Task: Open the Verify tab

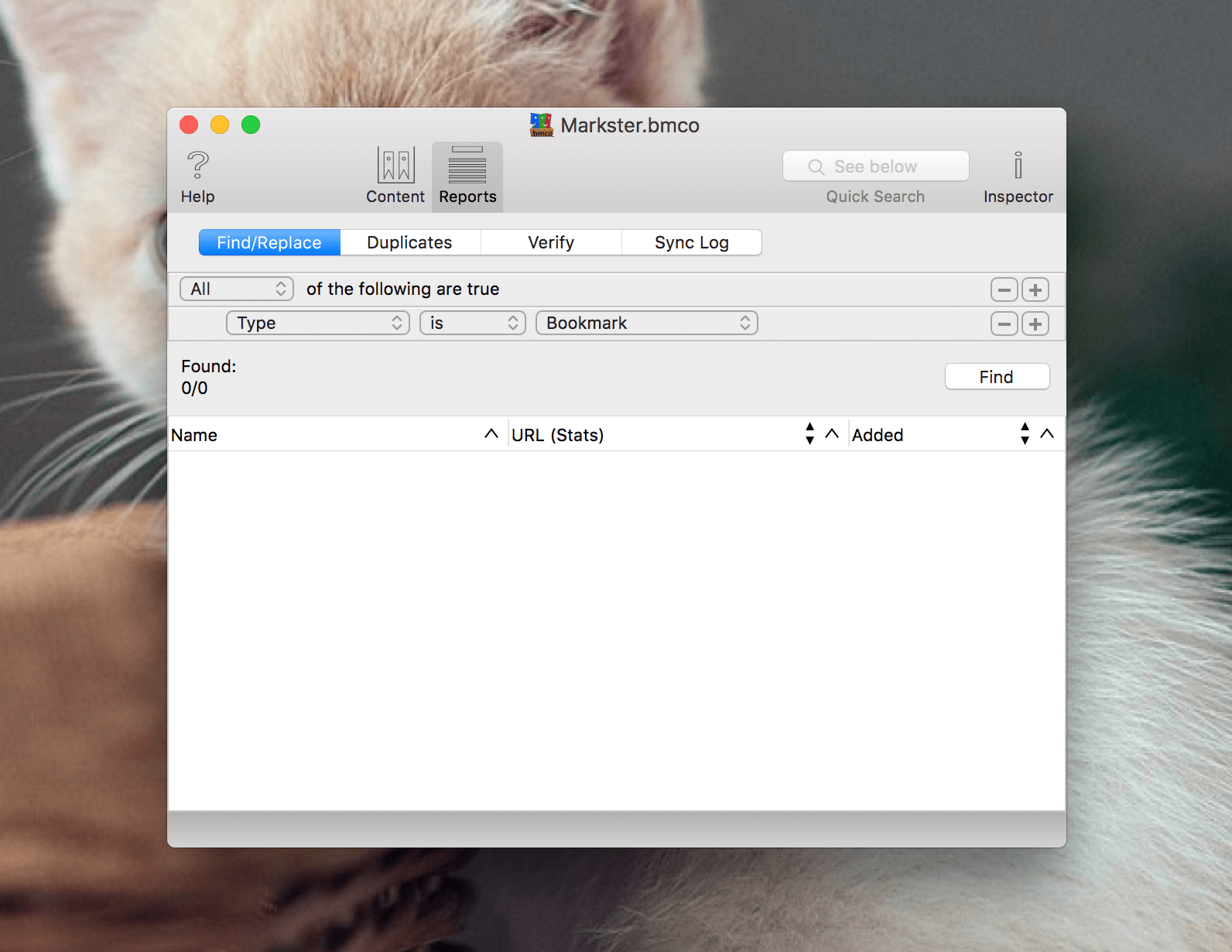Action: (551, 242)
